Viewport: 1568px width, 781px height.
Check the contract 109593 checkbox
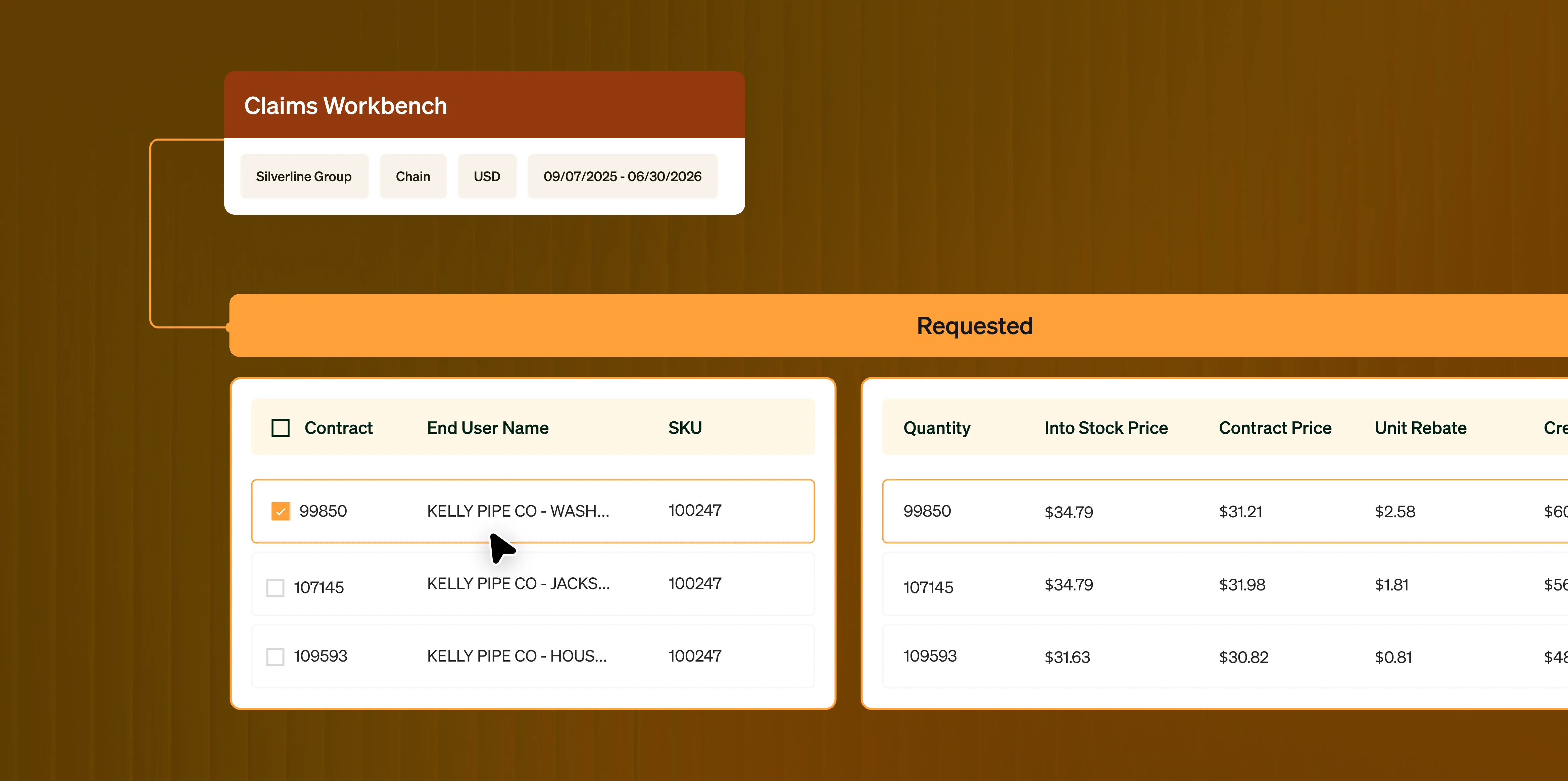pyautogui.click(x=275, y=656)
